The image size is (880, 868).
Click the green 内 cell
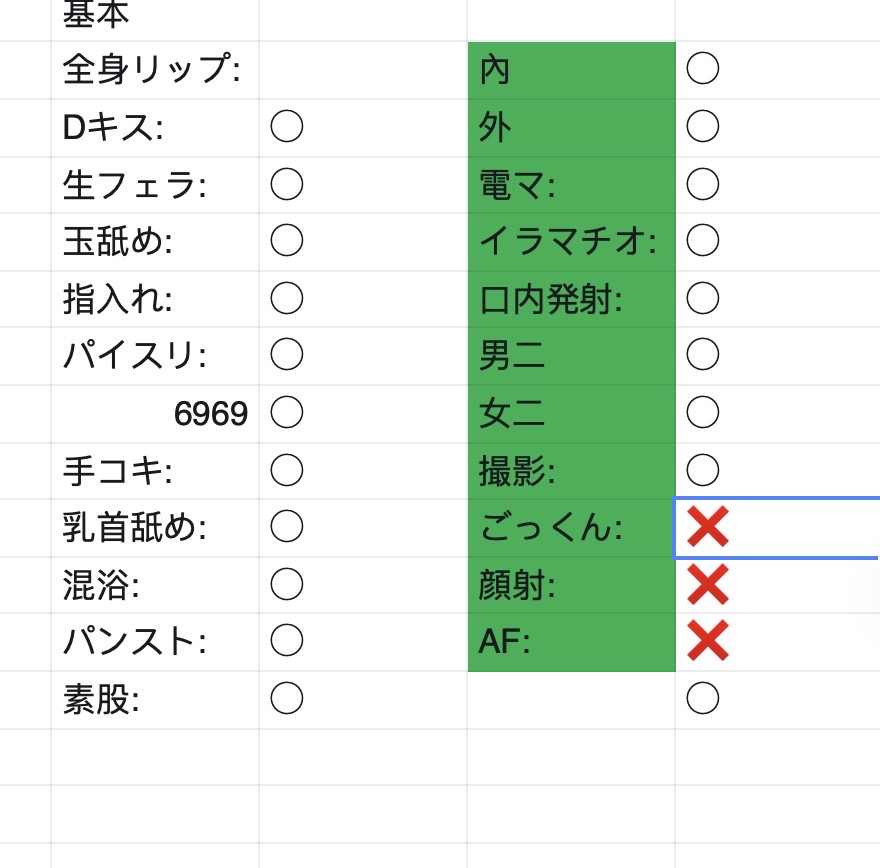pos(572,70)
